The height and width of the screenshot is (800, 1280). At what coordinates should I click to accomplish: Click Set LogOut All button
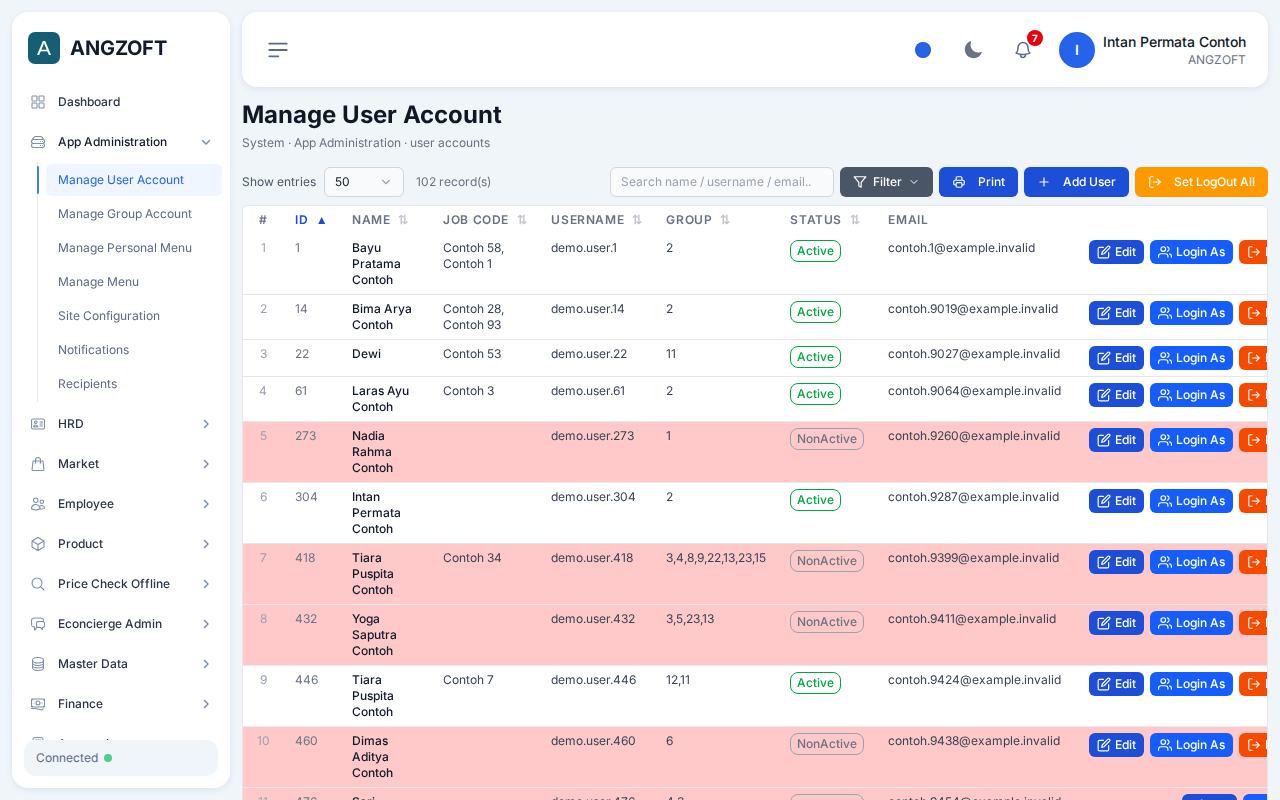(1201, 182)
